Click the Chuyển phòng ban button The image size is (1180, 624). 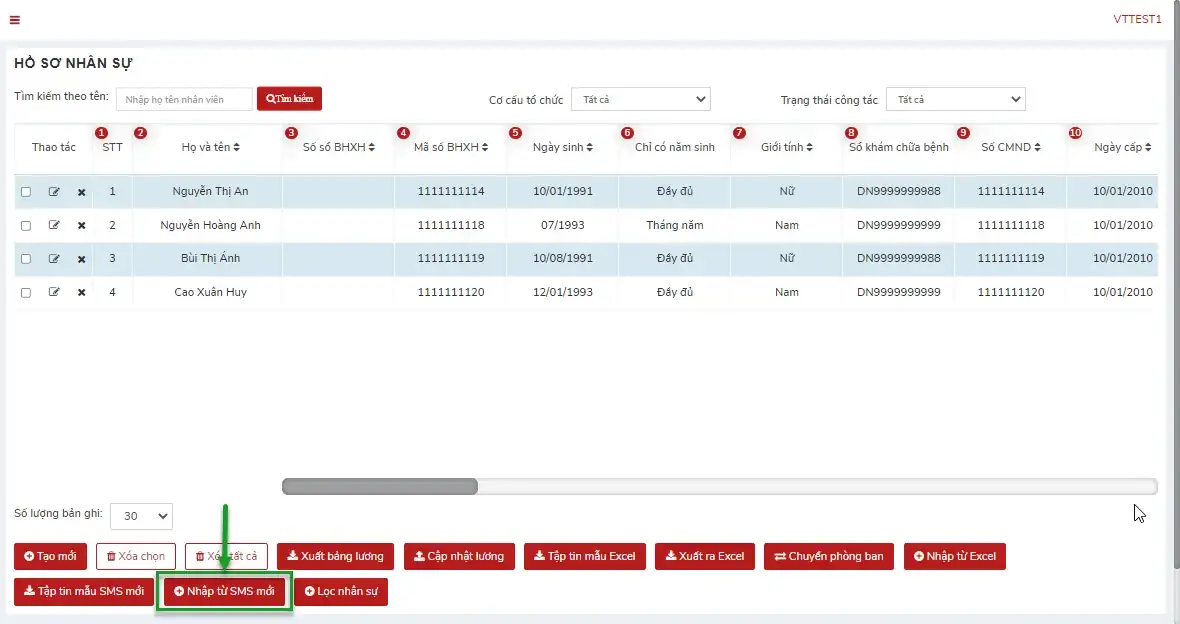tap(829, 556)
